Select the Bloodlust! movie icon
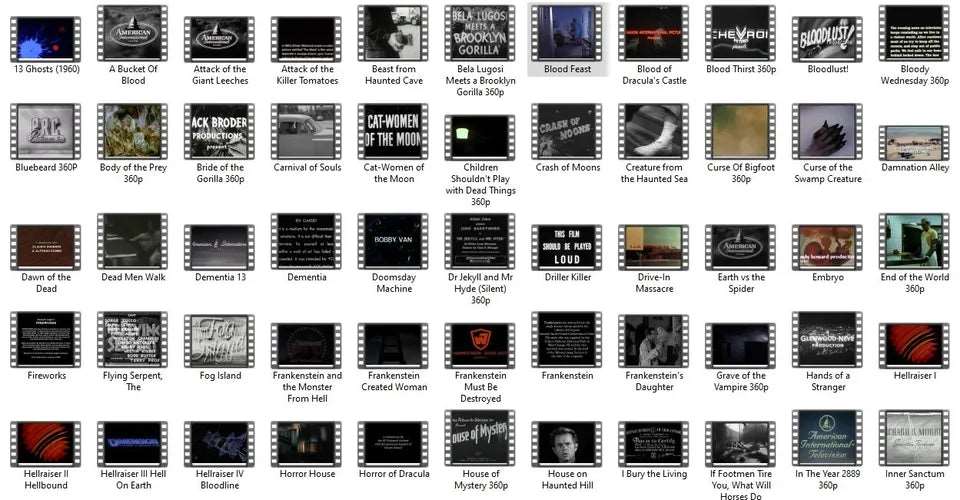This screenshot has height=500, width=960. coord(828,33)
